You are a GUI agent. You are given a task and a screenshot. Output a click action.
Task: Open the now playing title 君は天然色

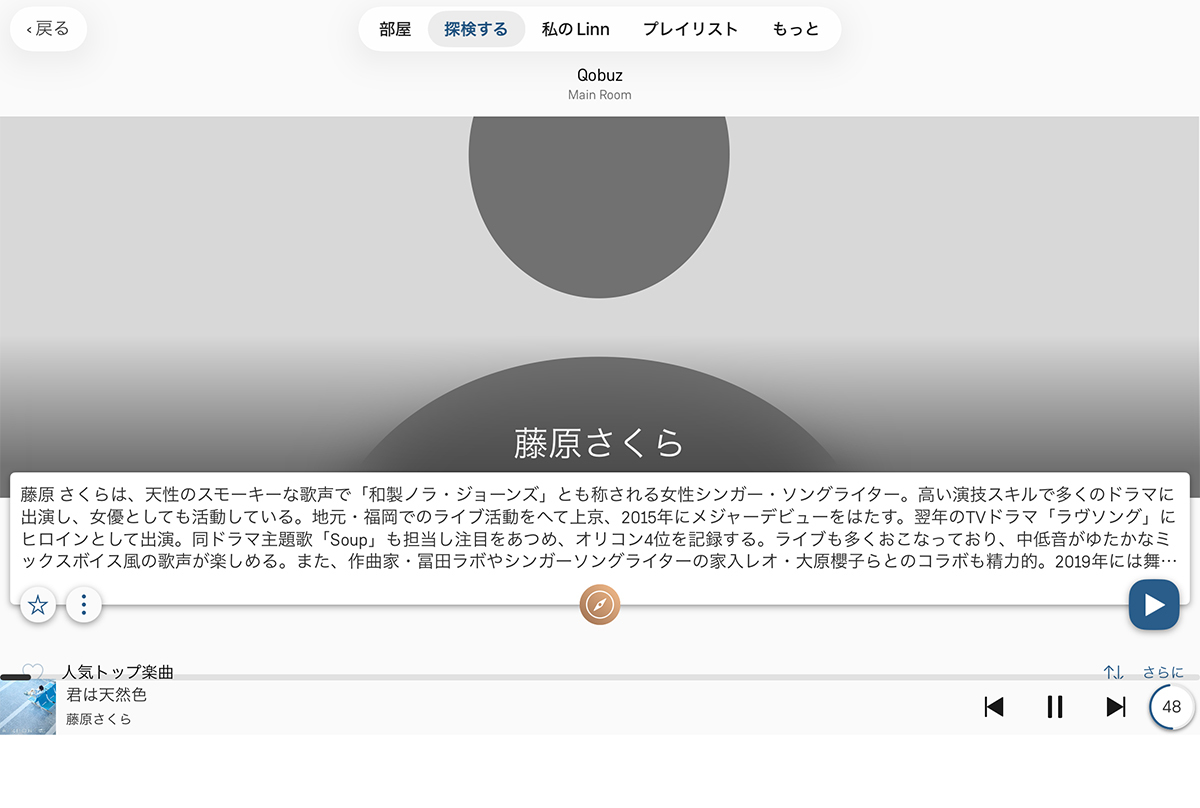pos(107,695)
